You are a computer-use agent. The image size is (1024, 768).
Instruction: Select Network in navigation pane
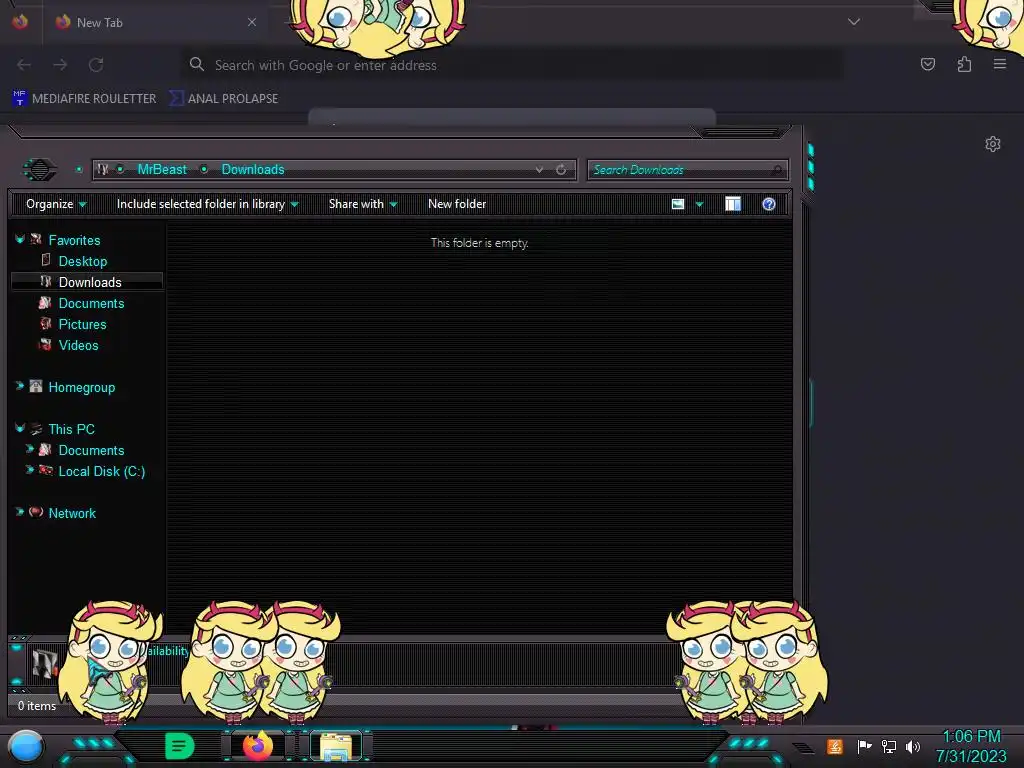[72, 513]
